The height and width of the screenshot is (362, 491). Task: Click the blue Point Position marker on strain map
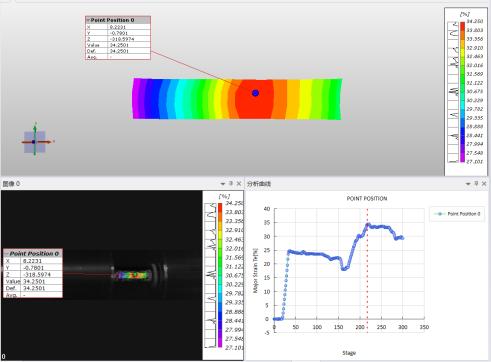point(255,93)
